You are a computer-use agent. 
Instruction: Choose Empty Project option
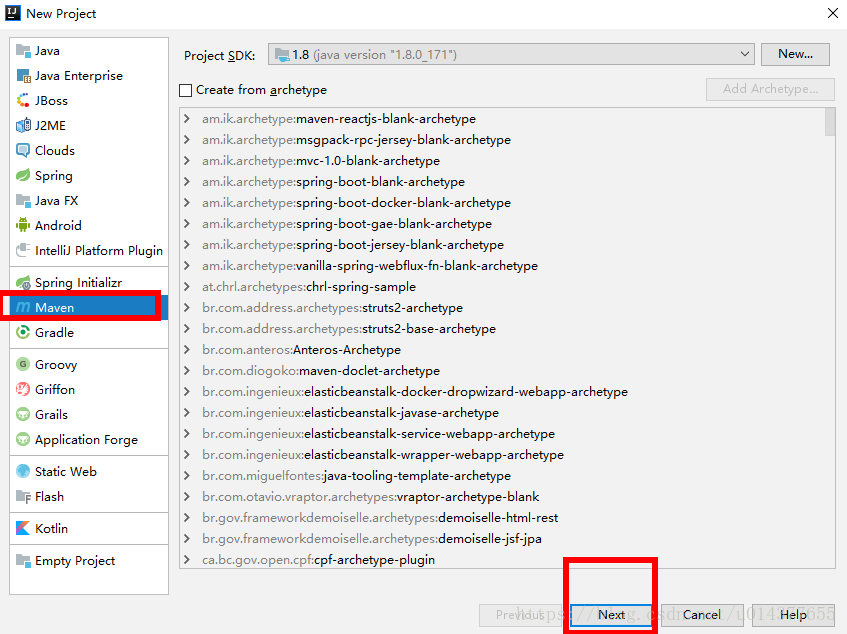pos(89,561)
